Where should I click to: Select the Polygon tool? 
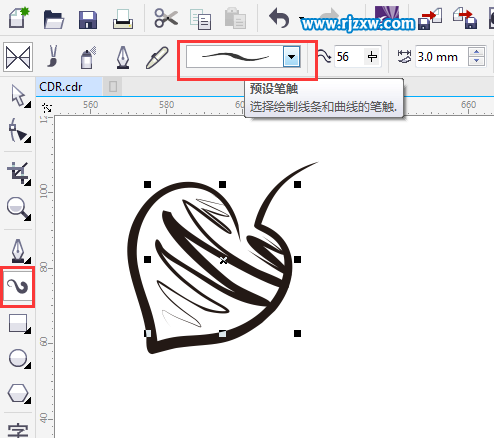(x=19, y=393)
